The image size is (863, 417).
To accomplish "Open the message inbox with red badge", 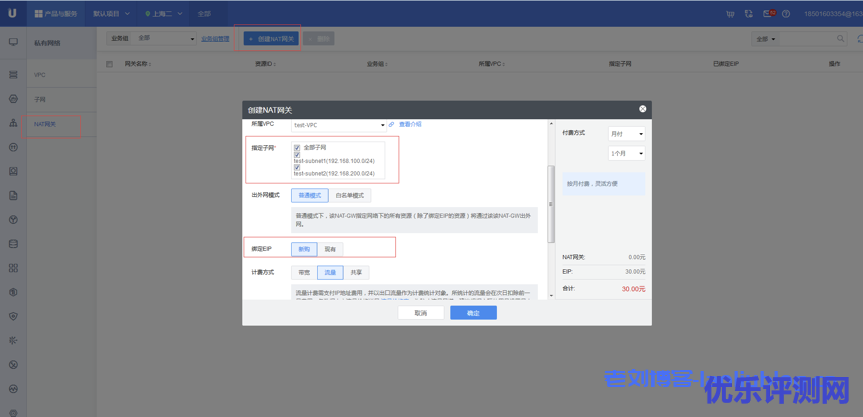I will tap(768, 13).
